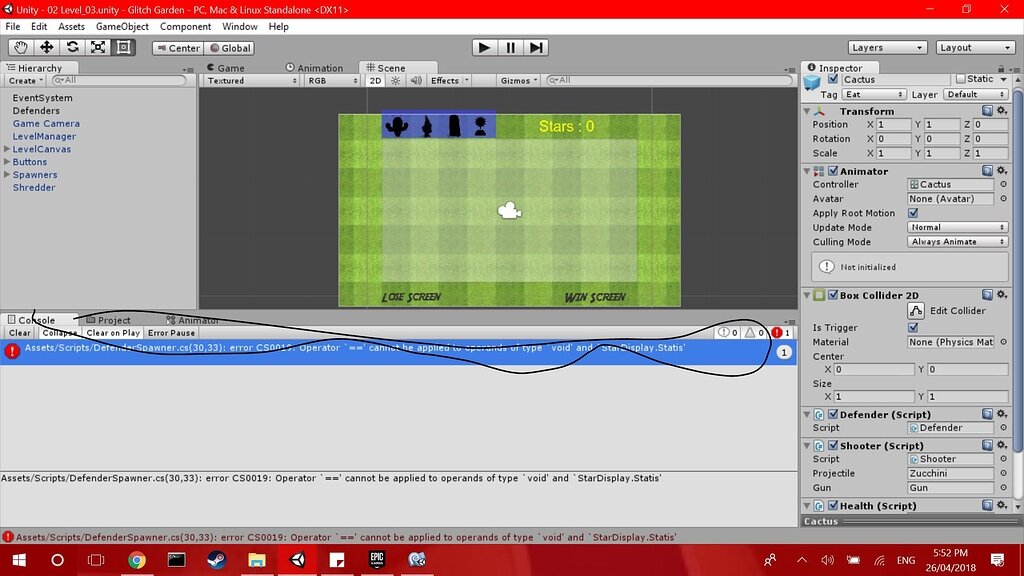1024x576 pixels.
Task: Open the Gizmos dropdown
Action: (x=519, y=80)
